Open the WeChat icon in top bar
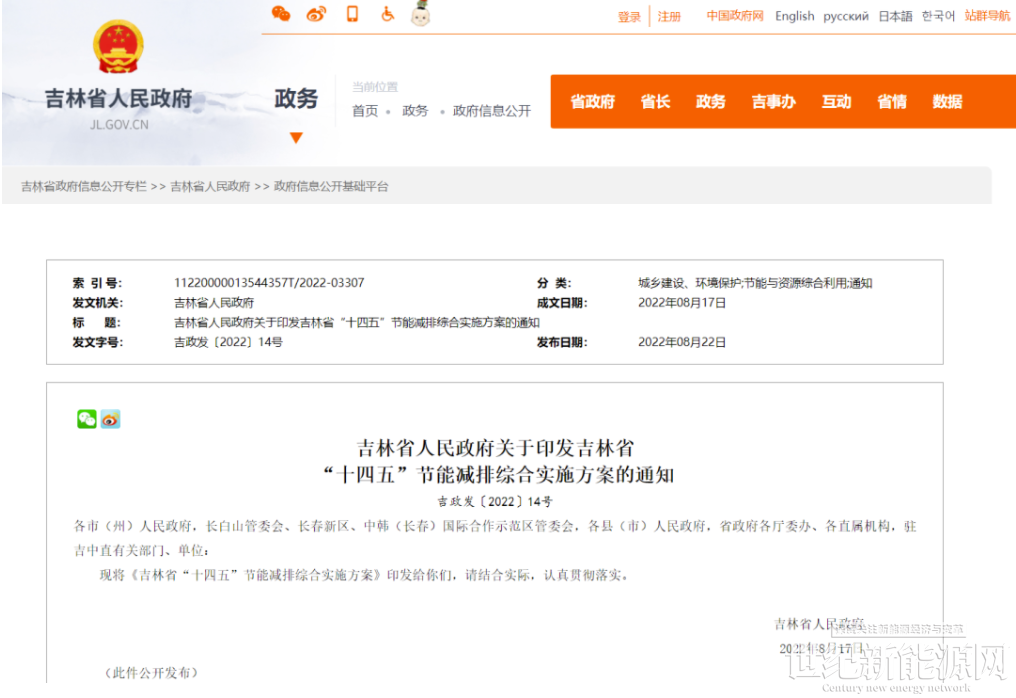1016x698 pixels. tap(281, 13)
